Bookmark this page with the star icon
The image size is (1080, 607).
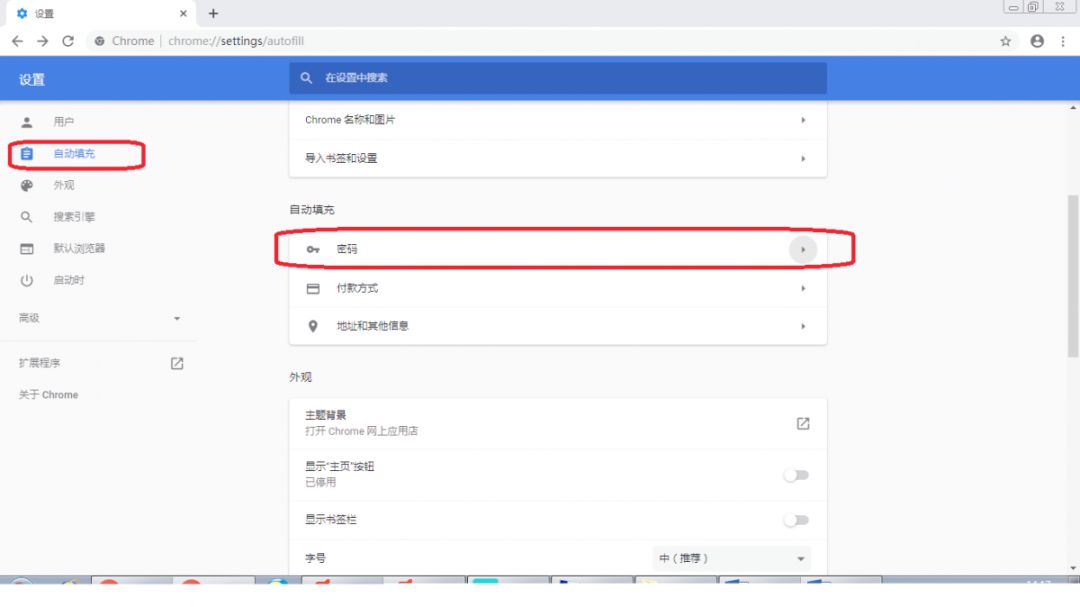pyautogui.click(x=1006, y=41)
